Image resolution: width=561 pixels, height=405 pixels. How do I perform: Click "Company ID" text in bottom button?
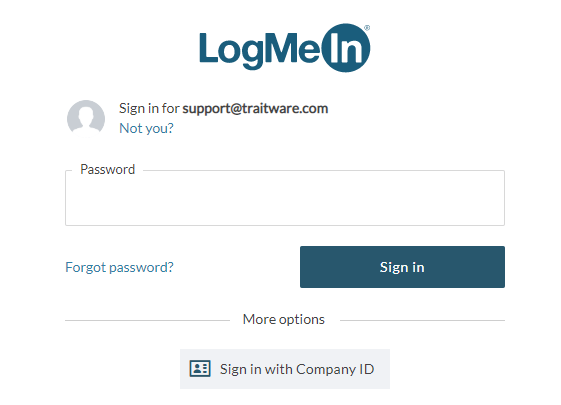[335, 369]
